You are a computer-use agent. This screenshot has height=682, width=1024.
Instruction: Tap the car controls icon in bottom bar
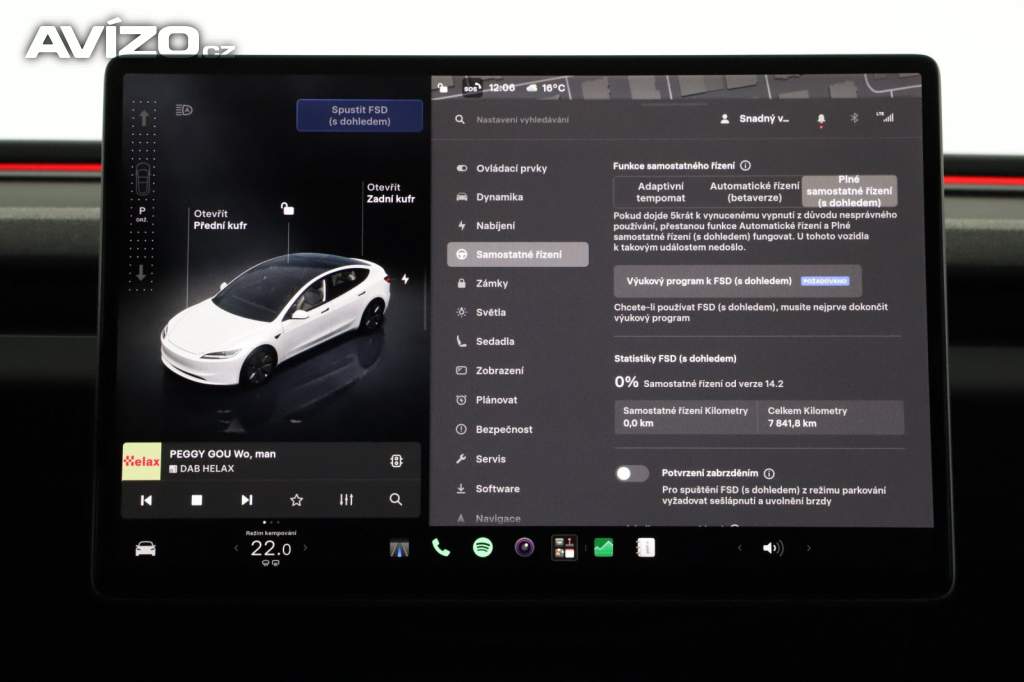(145, 549)
